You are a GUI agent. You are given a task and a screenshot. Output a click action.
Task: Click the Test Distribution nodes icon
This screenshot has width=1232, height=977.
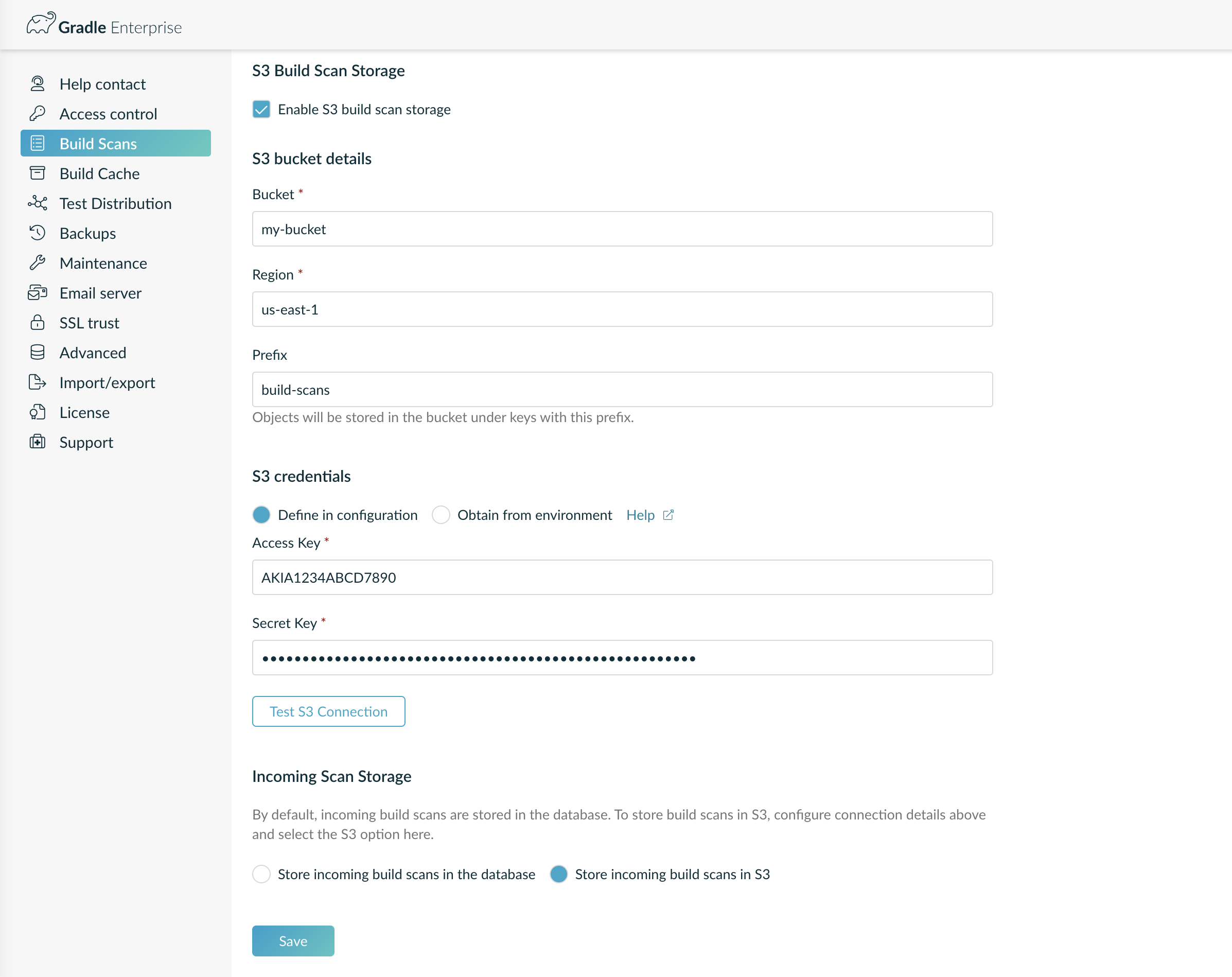38,203
